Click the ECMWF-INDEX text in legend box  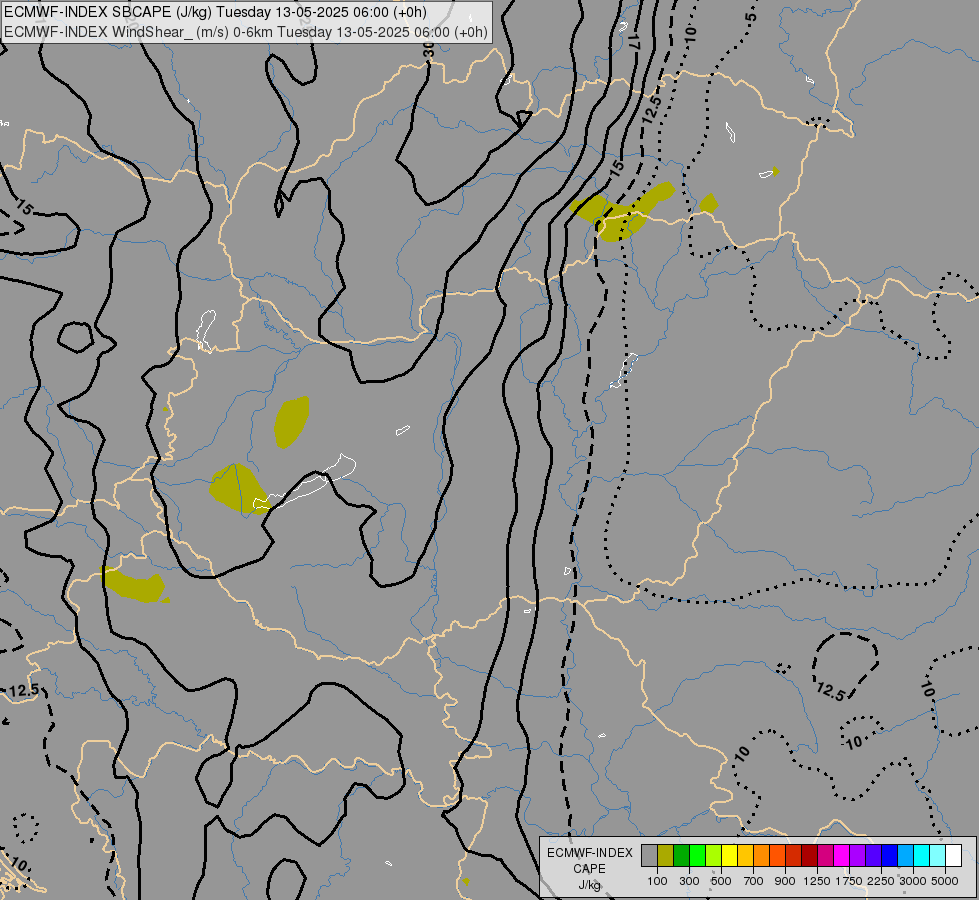coord(590,853)
